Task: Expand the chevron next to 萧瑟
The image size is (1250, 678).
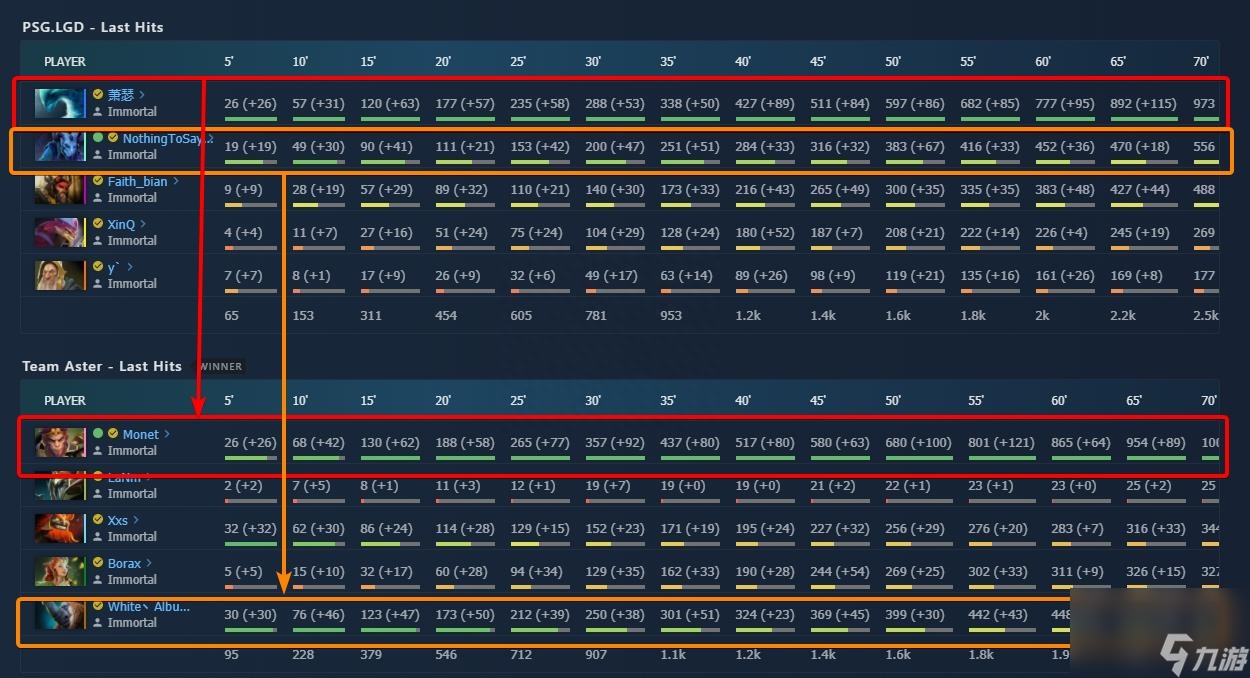Action: pos(142,95)
